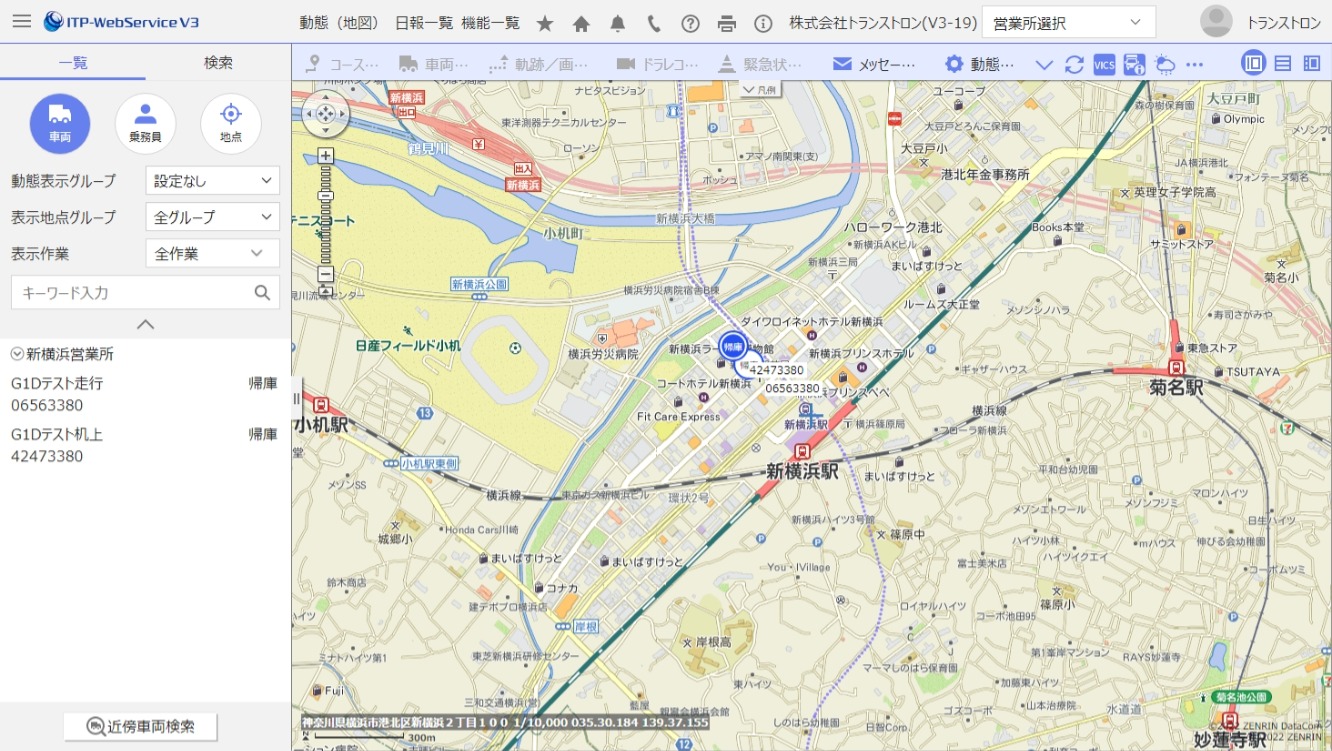Collapse the filter section with up chevron
Screen dimensions: 1332x751
click(x=145, y=324)
